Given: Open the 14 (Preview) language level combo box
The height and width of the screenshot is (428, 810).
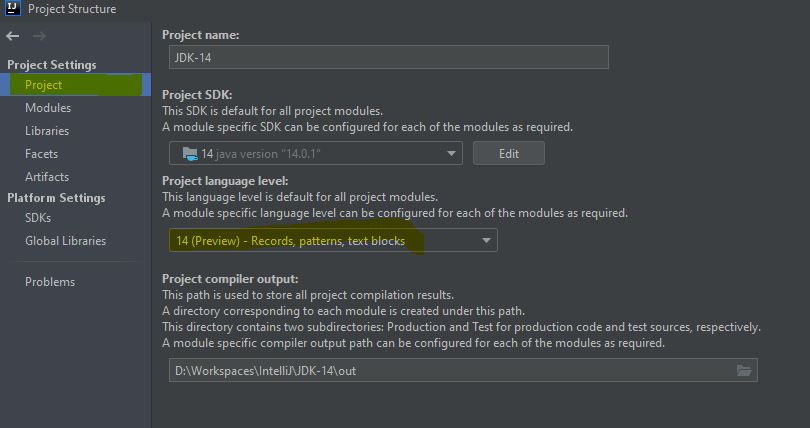Looking at the screenshot, I should (333, 240).
